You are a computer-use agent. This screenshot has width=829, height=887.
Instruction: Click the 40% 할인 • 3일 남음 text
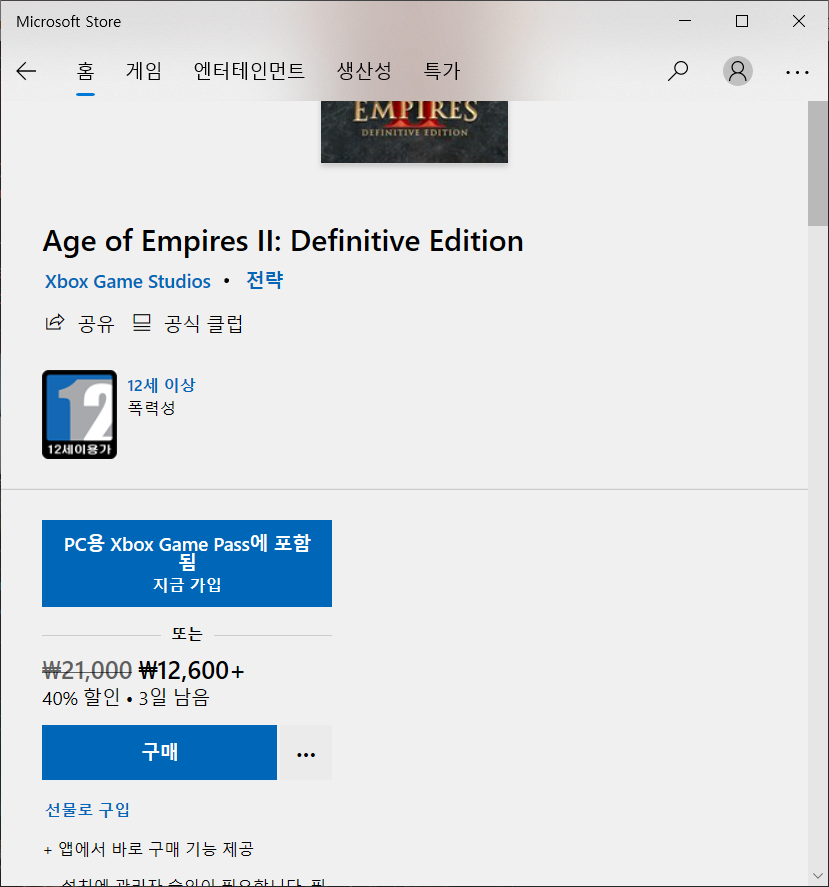[126, 697]
